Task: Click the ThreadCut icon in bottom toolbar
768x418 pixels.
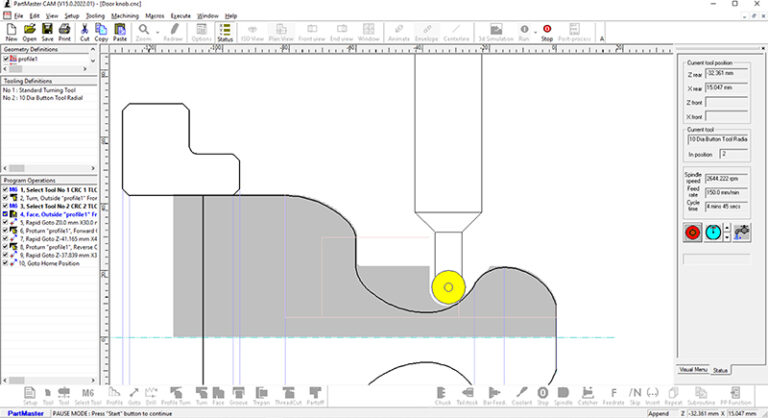Action: tap(288, 396)
